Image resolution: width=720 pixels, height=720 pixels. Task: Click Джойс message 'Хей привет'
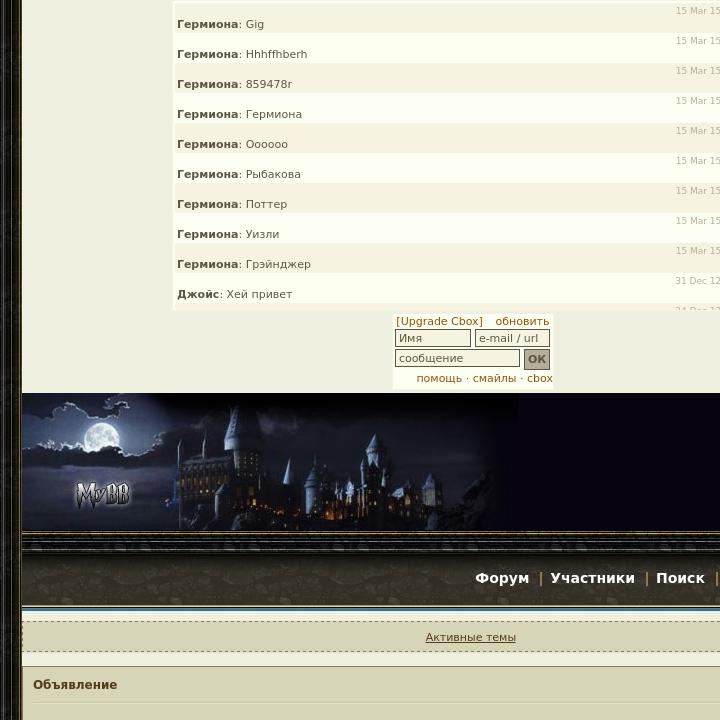(x=259, y=294)
